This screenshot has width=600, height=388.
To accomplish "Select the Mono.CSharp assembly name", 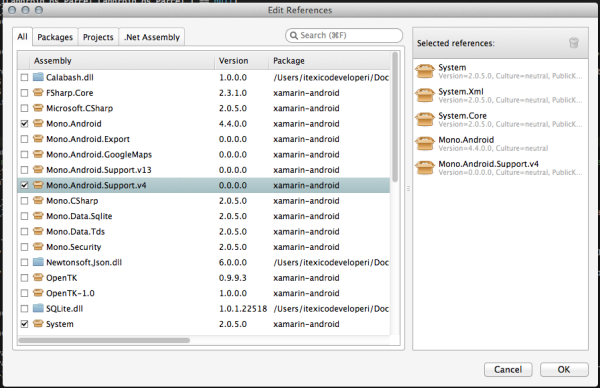I will pyautogui.click(x=72, y=201).
